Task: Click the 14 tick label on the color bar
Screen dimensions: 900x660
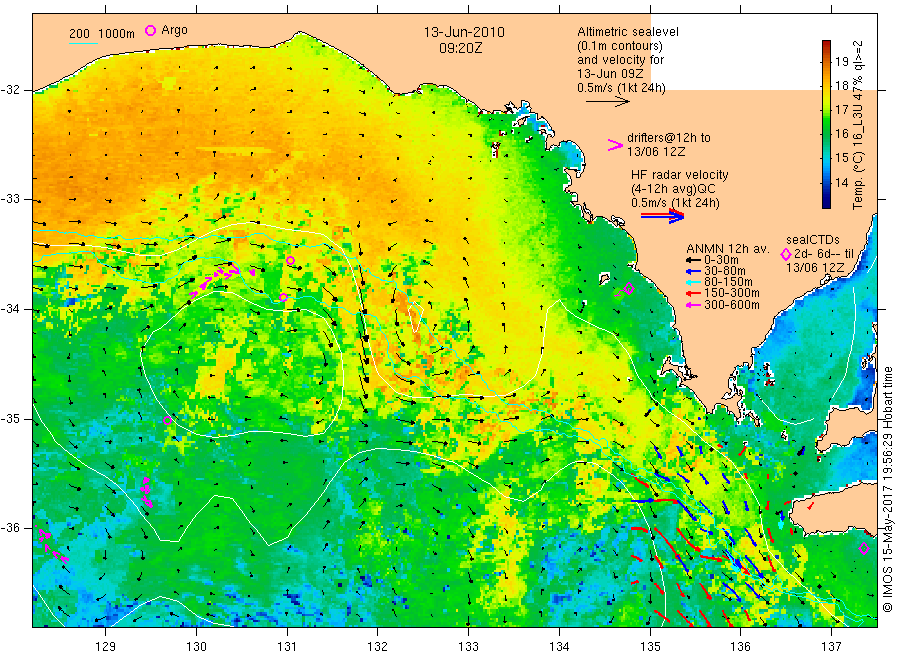Action: click(841, 182)
